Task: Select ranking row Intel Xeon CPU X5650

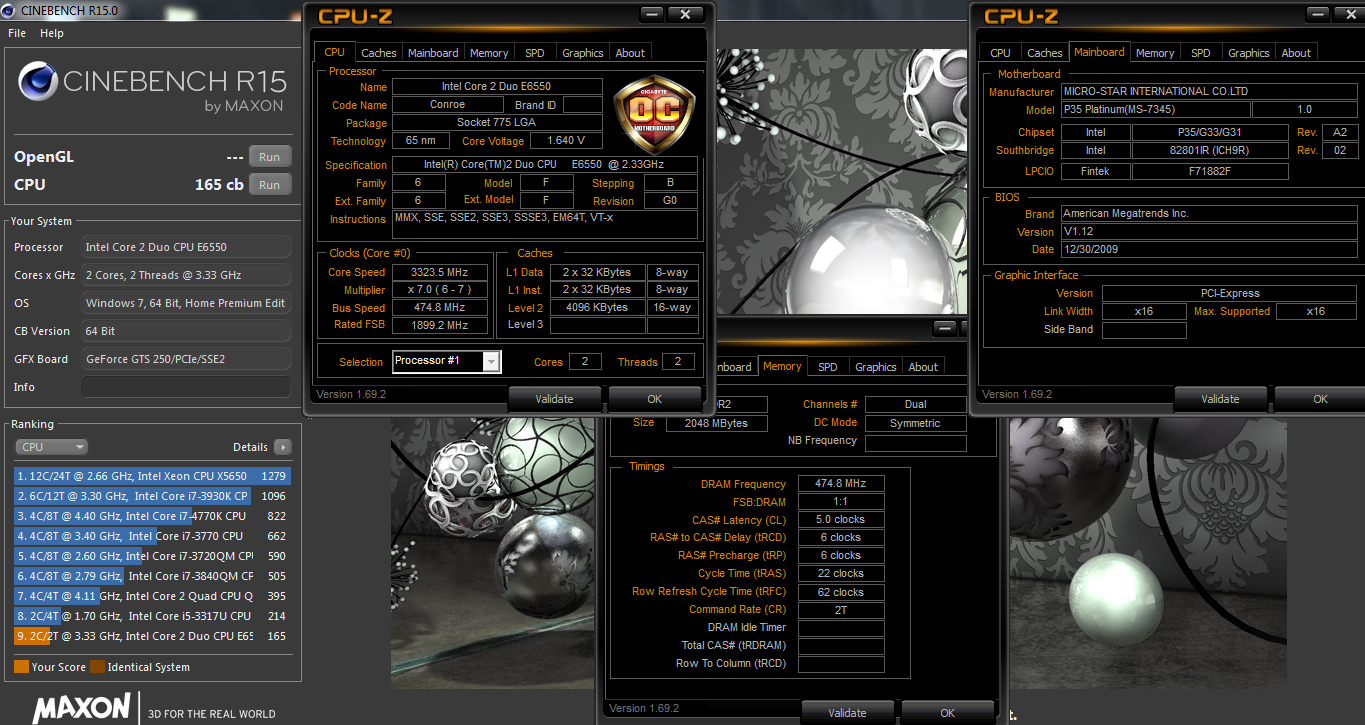Action: click(x=152, y=476)
